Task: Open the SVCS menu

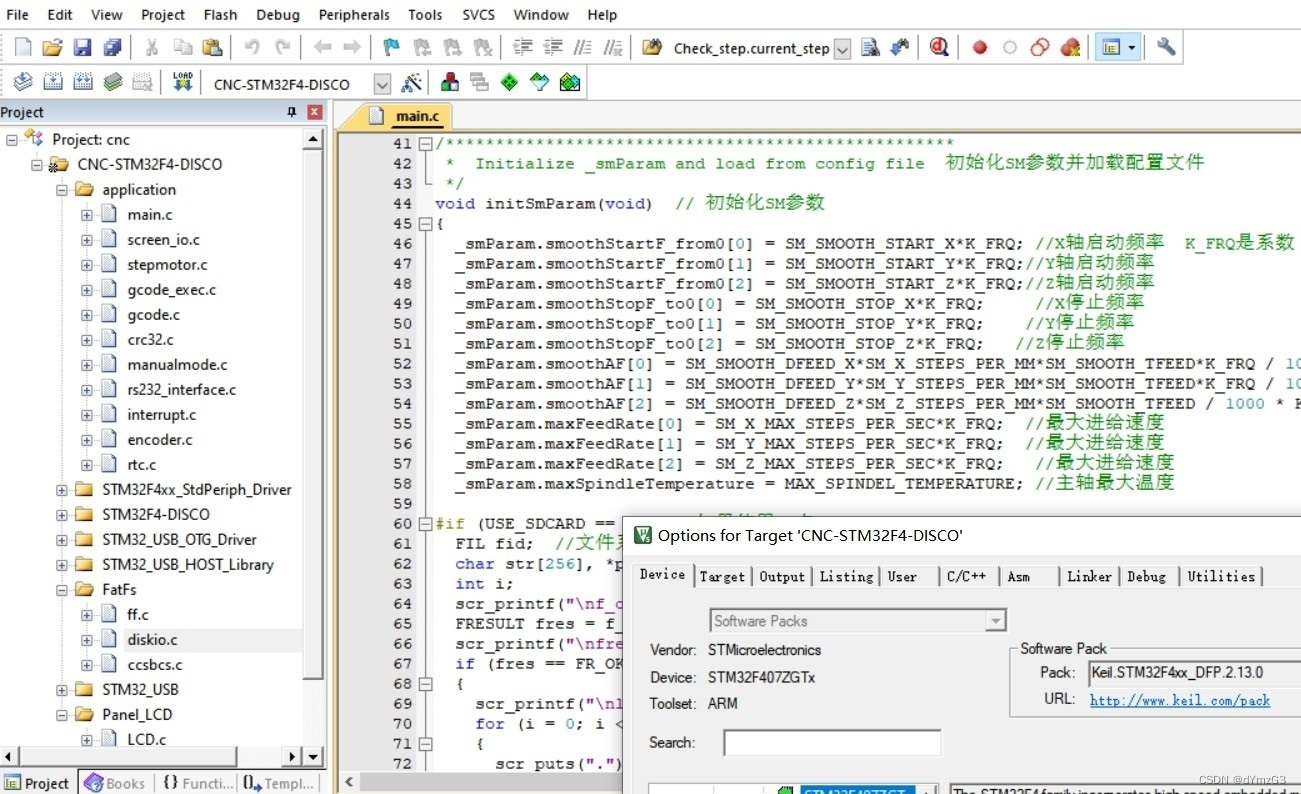Action: [478, 15]
